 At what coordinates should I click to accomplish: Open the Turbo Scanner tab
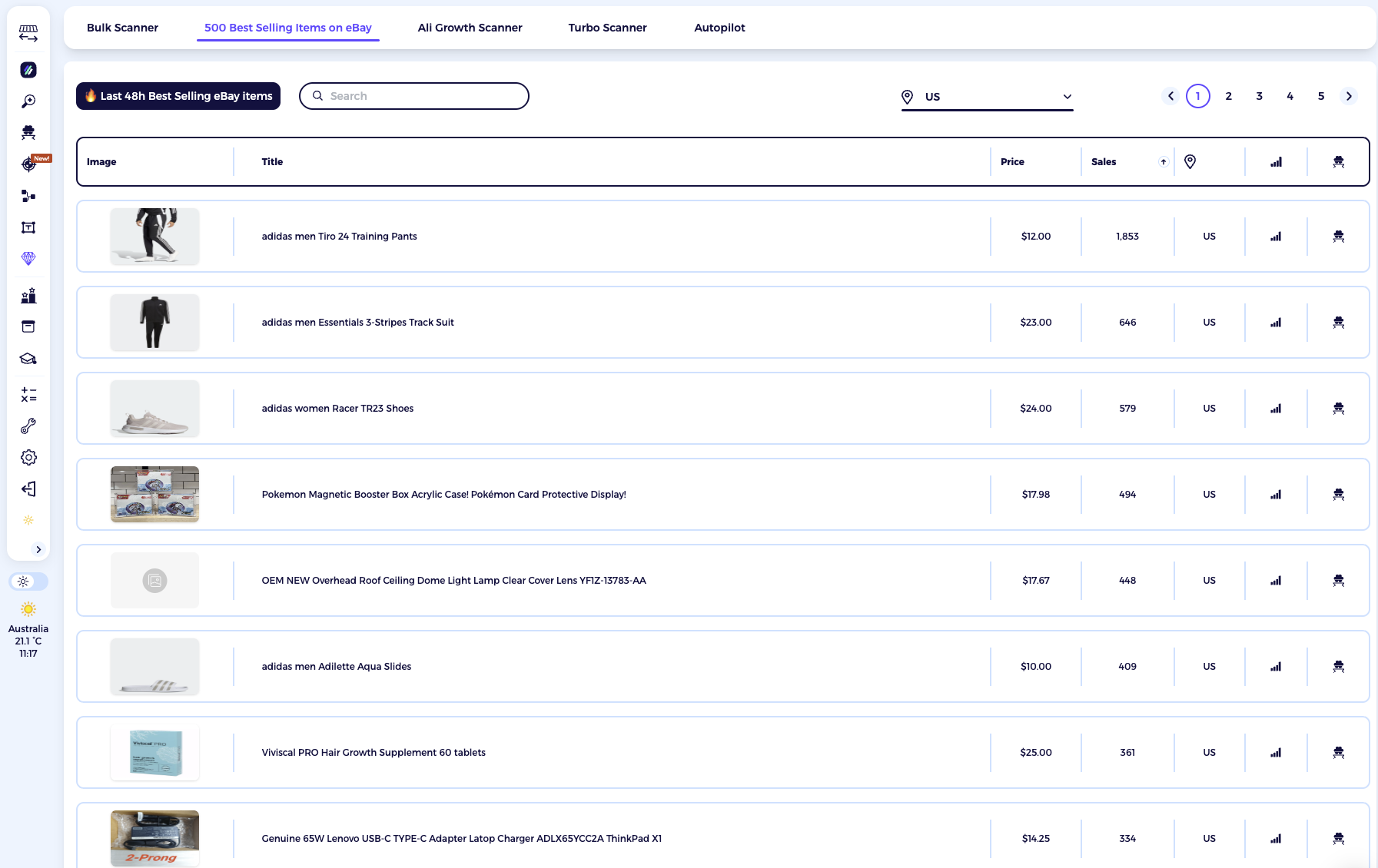pyautogui.click(x=607, y=28)
